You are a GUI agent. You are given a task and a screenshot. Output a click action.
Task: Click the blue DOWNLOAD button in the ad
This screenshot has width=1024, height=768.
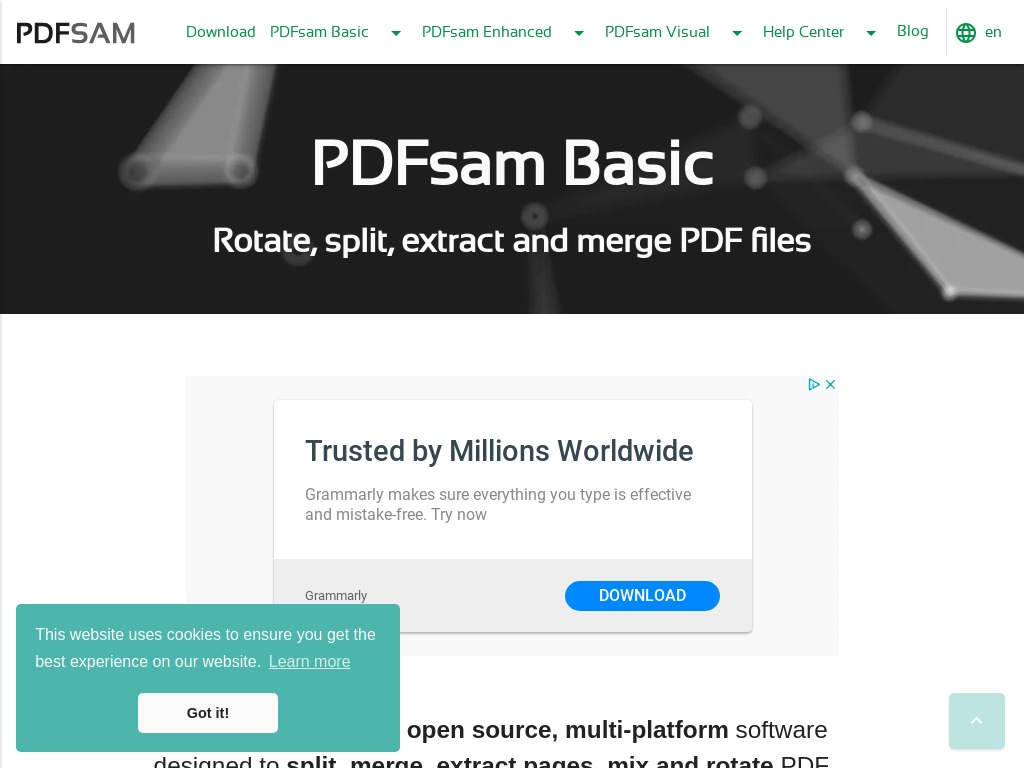(x=643, y=596)
